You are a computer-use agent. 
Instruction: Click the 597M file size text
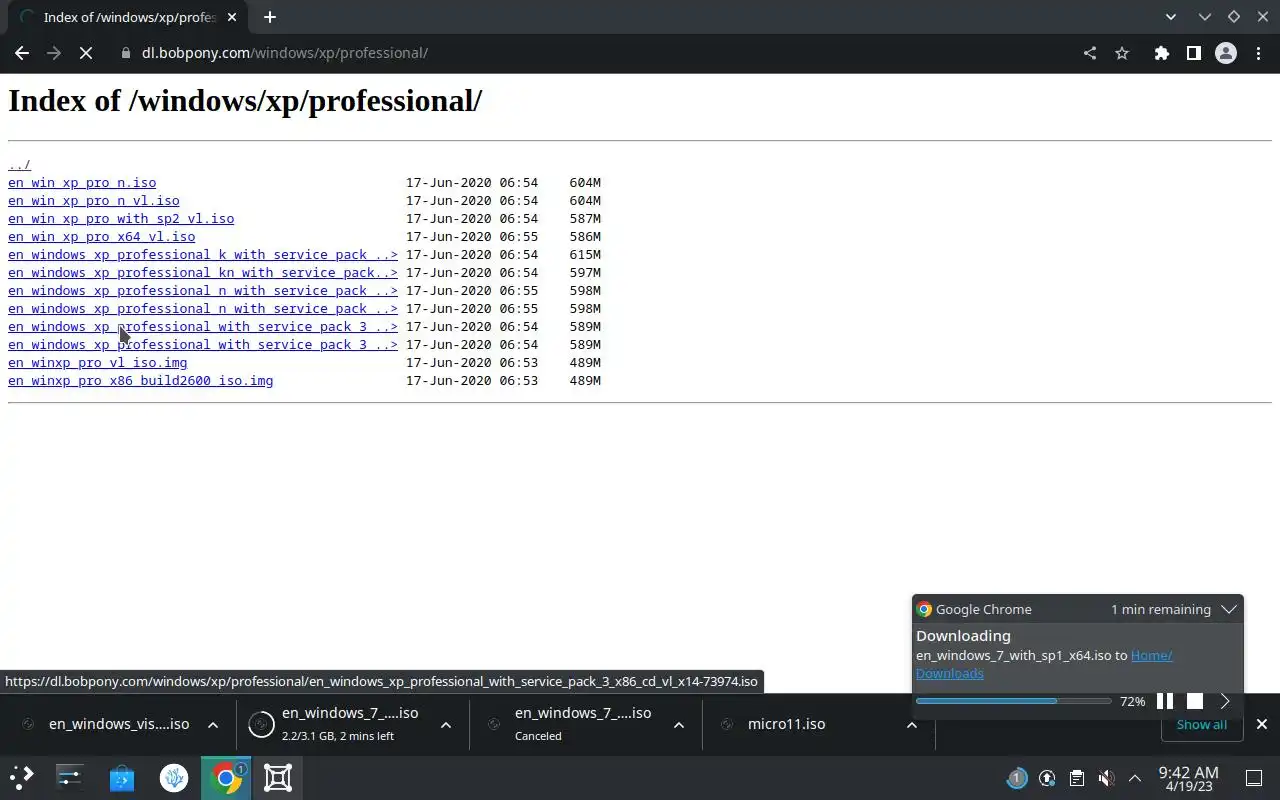point(585,273)
